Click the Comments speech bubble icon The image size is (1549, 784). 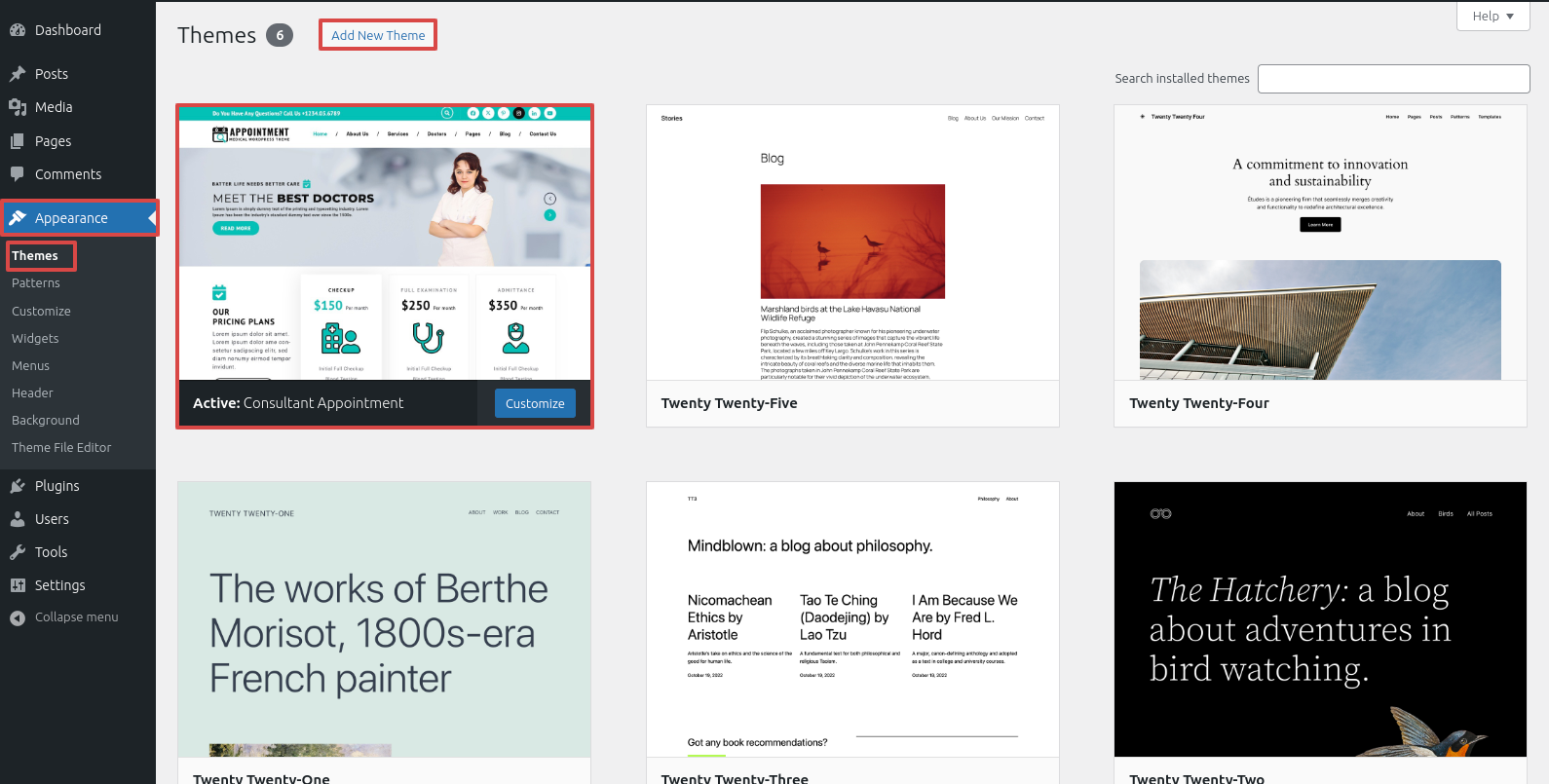click(x=18, y=174)
